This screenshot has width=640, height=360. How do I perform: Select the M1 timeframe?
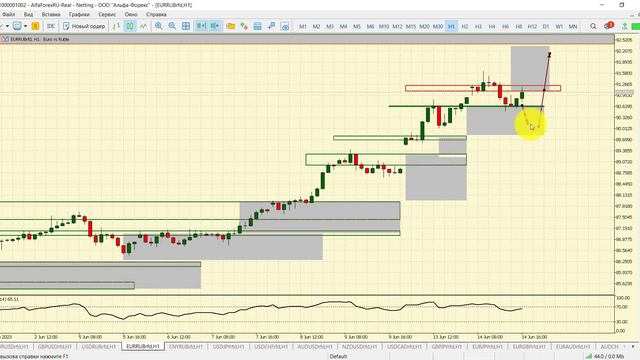coord(303,26)
